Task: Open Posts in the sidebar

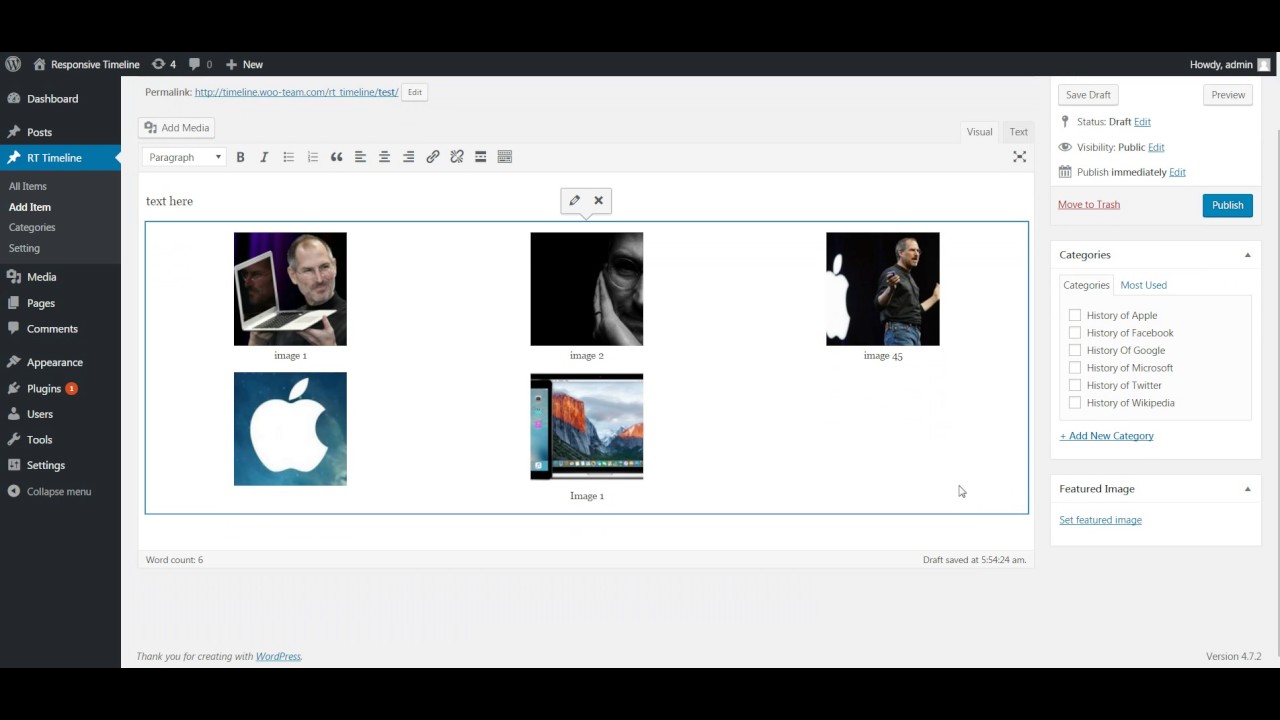Action: tap(39, 132)
